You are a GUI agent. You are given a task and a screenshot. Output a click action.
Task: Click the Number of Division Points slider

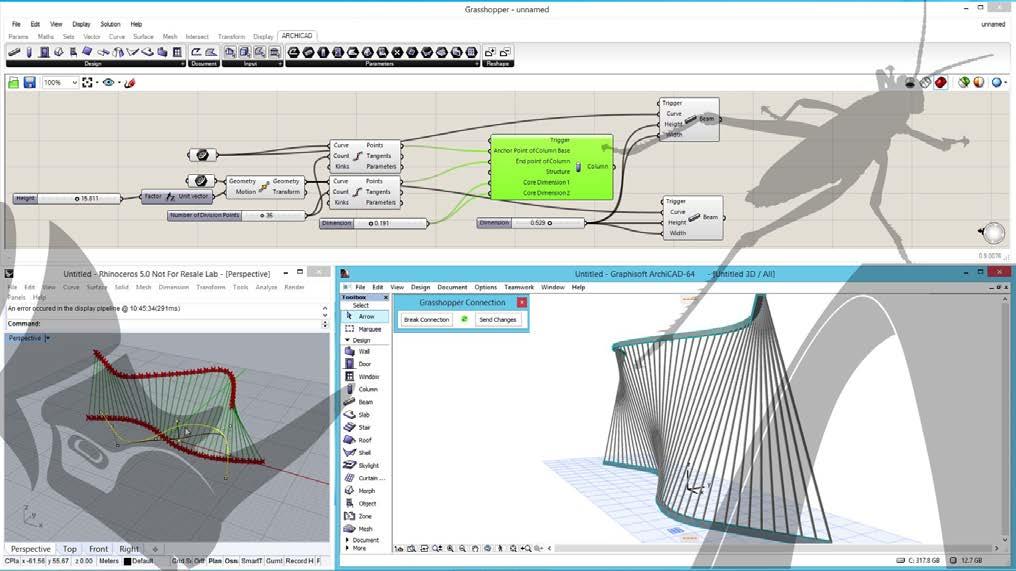point(237,215)
